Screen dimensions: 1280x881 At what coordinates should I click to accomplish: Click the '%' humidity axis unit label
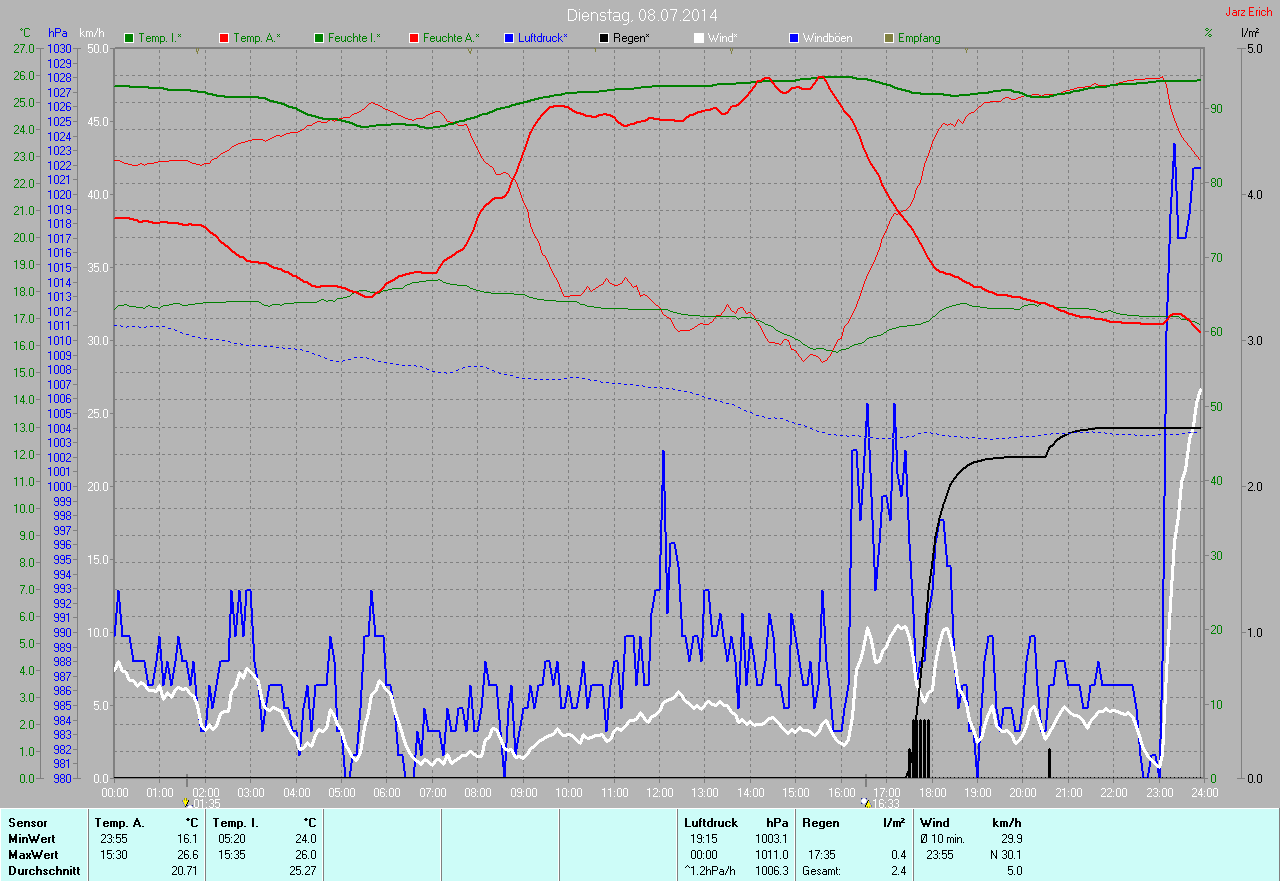click(x=1208, y=33)
